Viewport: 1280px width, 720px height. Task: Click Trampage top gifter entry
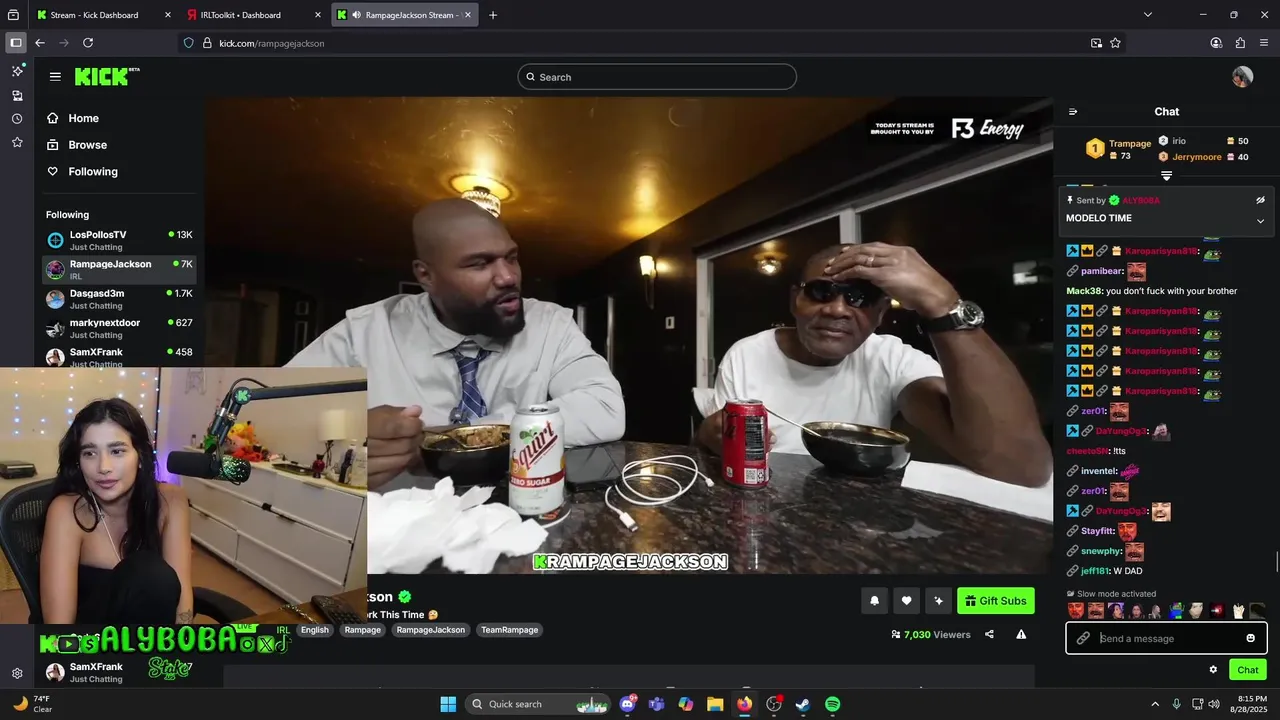click(1119, 149)
